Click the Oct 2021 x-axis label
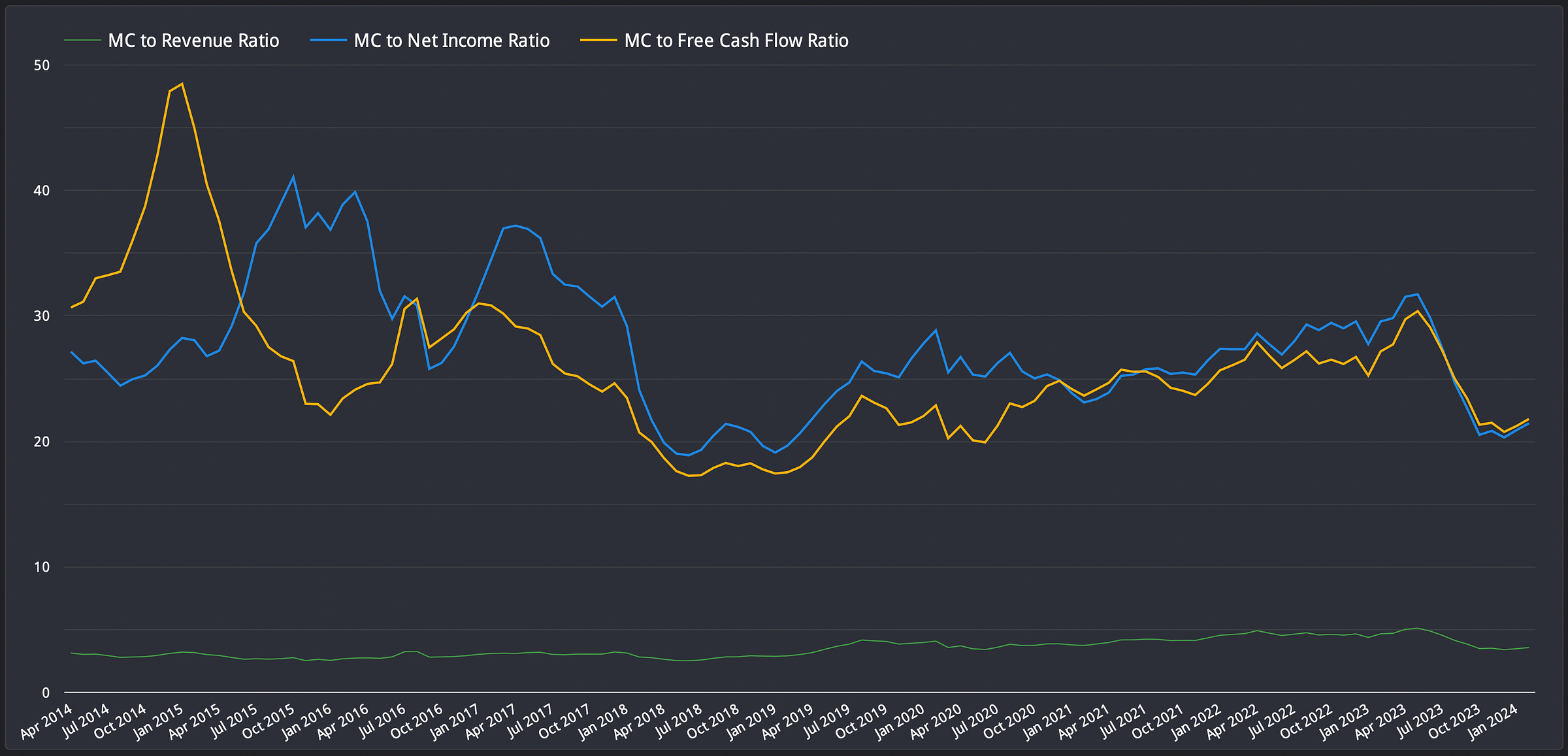 coord(1158,721)
